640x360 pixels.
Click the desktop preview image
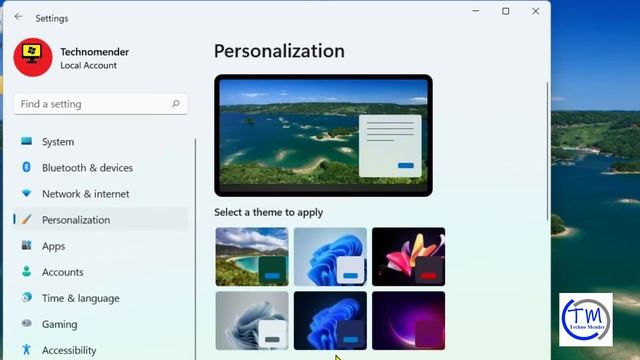pos(323,136)
